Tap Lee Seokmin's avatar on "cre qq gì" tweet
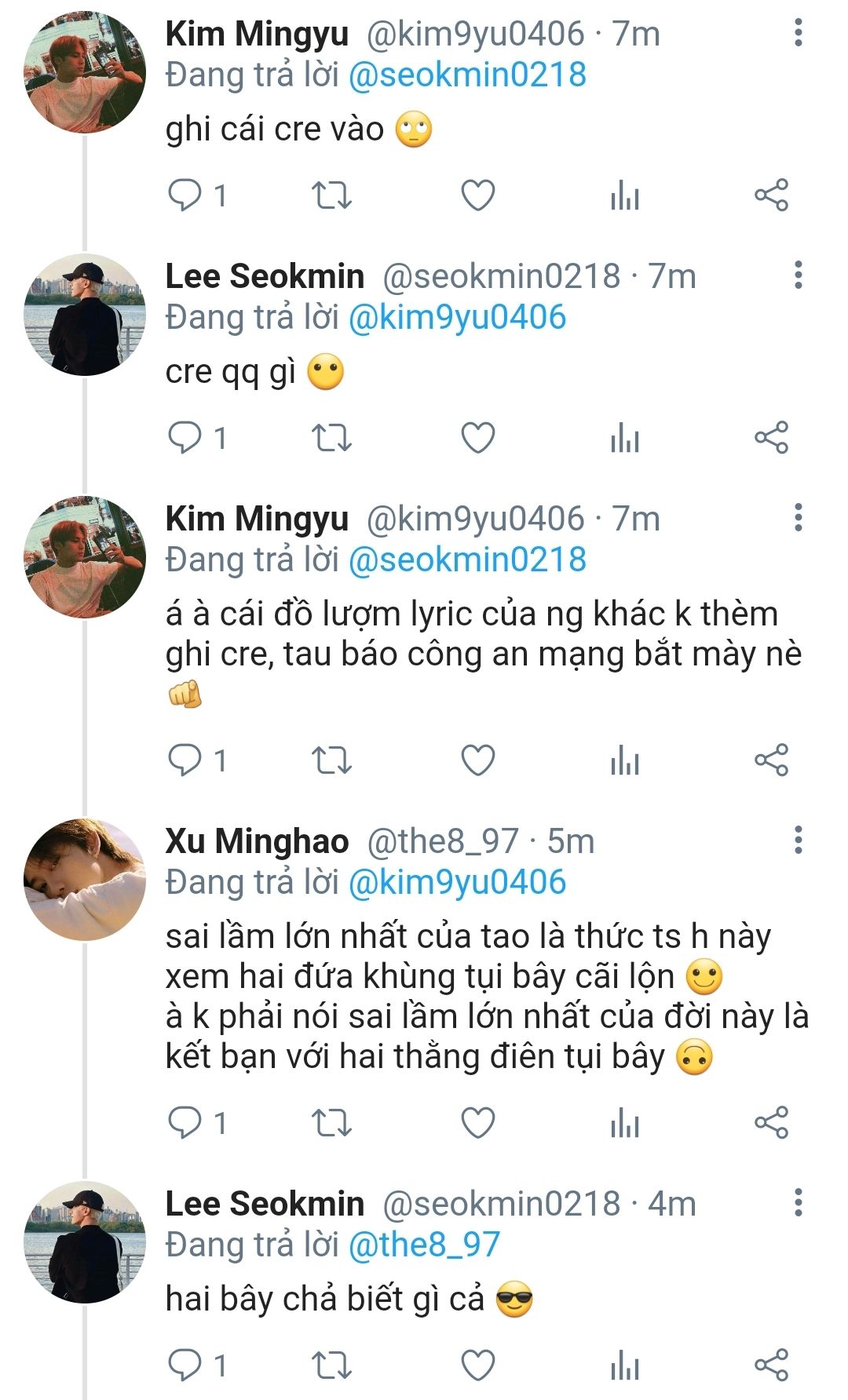The image size is (848, 1400). [x=85, y=314]
